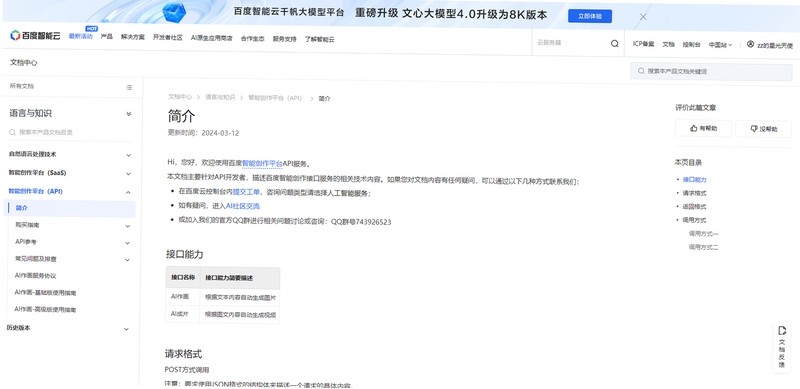800x389 pixels.
Task: Click the promotional banner headline text
Action: [x=390, y=14]
